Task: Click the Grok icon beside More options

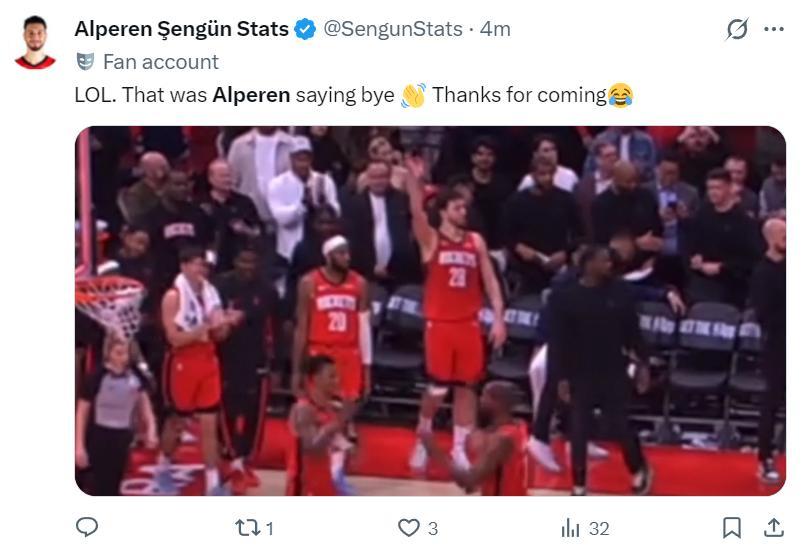Action: 737,29
